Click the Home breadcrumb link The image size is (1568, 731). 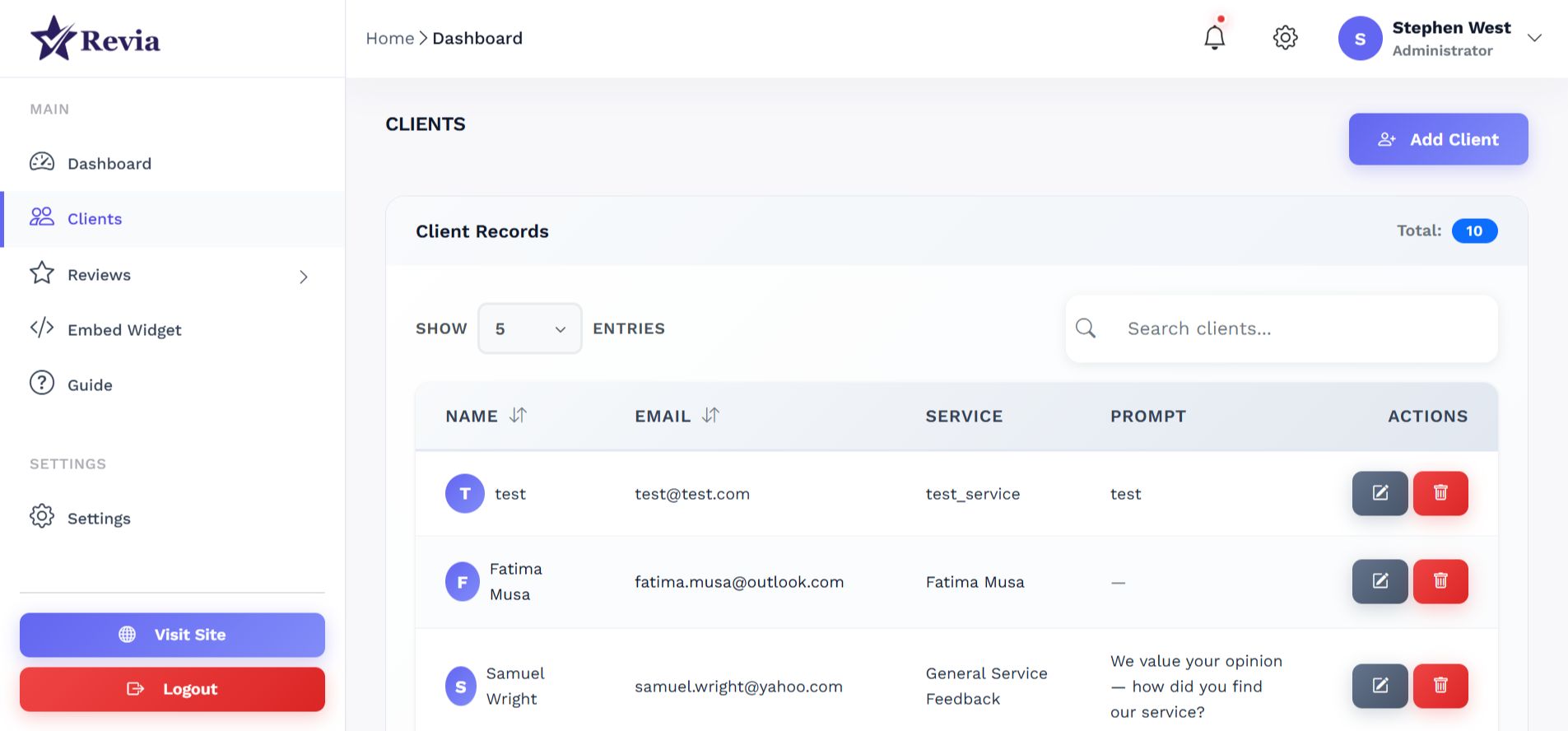[389, 38]
